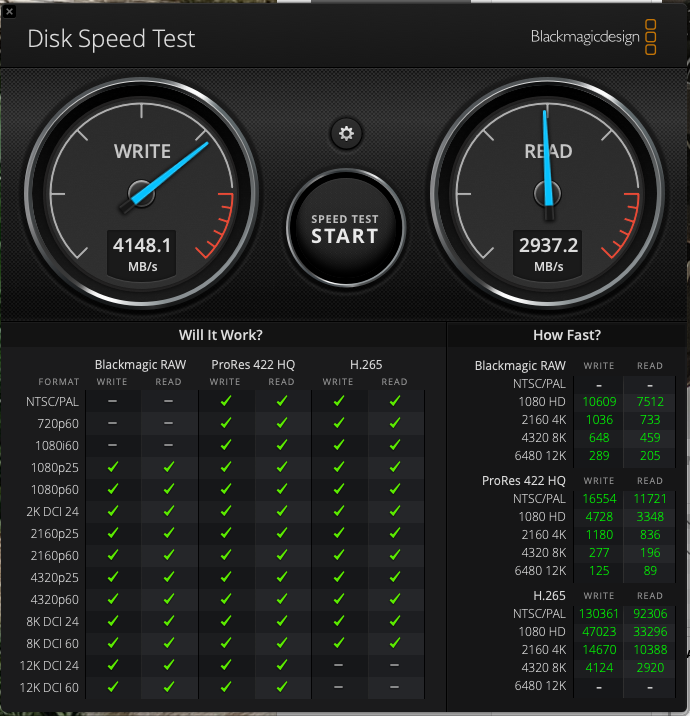Click the READ gauge label

coord(548,151)
